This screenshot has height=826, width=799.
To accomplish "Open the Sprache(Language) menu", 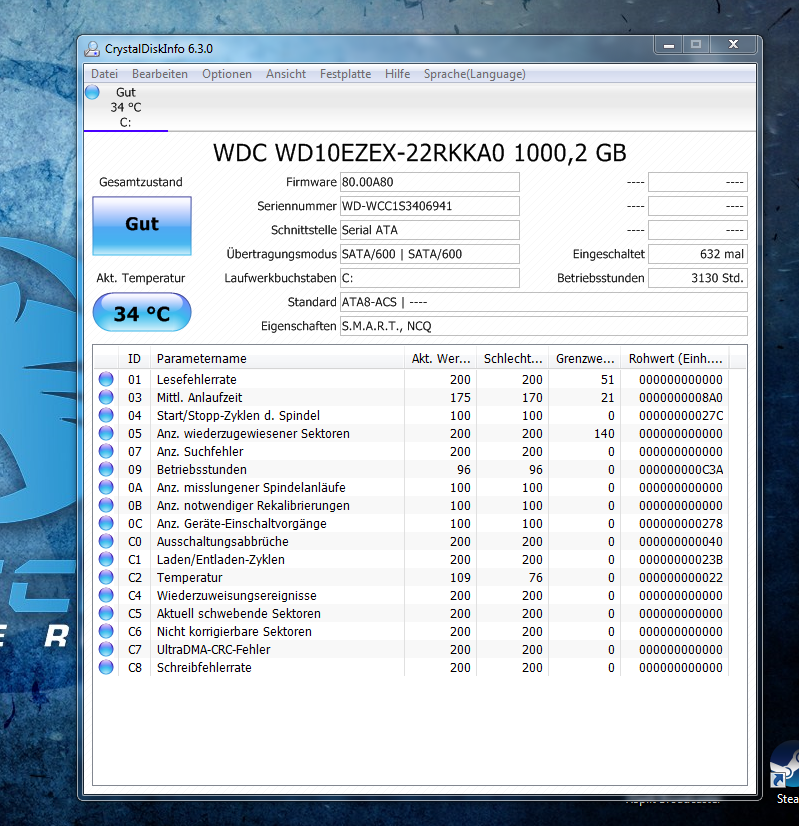I will [475, 74].
